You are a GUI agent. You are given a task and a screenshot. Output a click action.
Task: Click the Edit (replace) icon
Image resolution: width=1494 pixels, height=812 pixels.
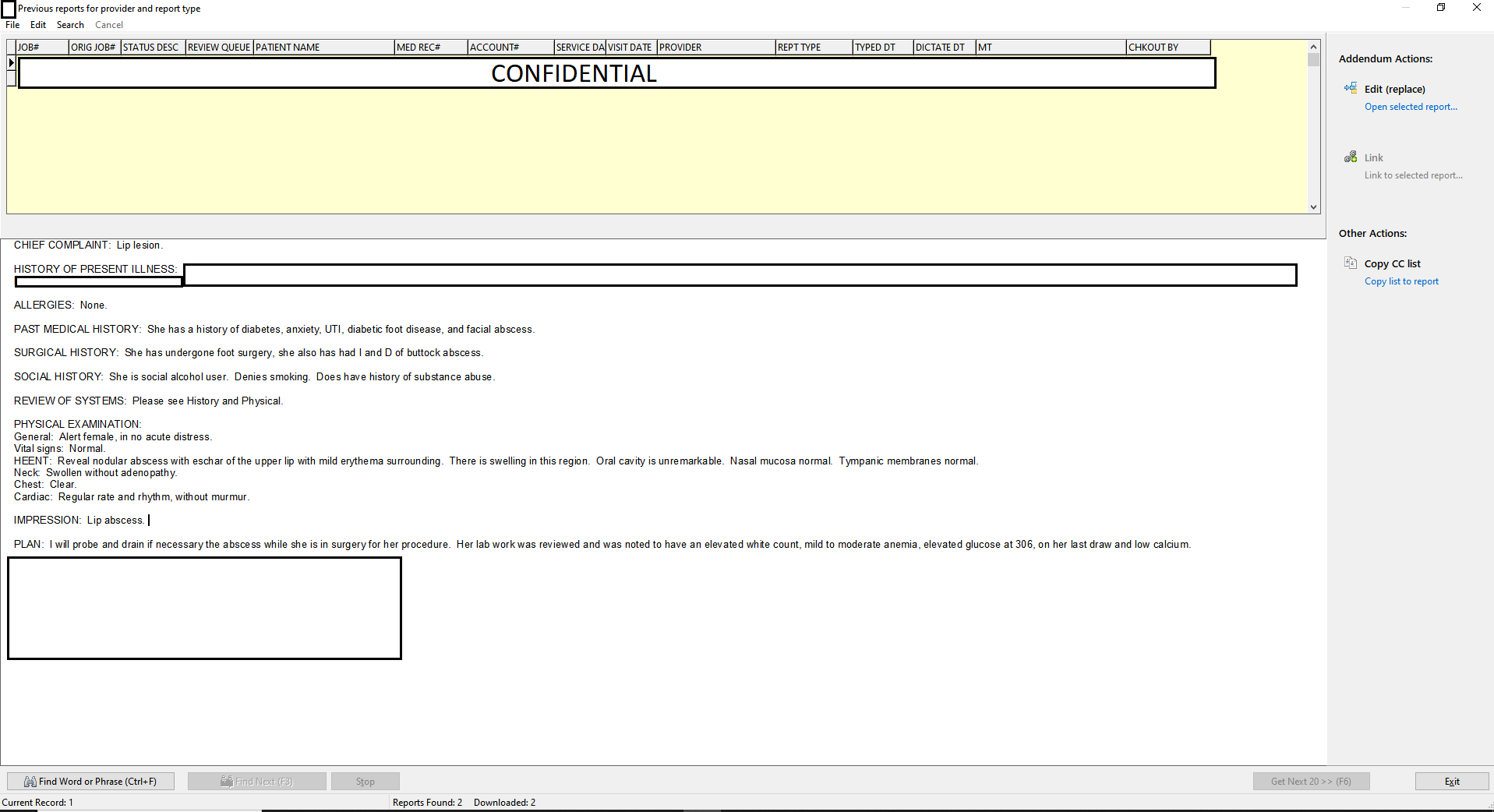pos(1351,88)
